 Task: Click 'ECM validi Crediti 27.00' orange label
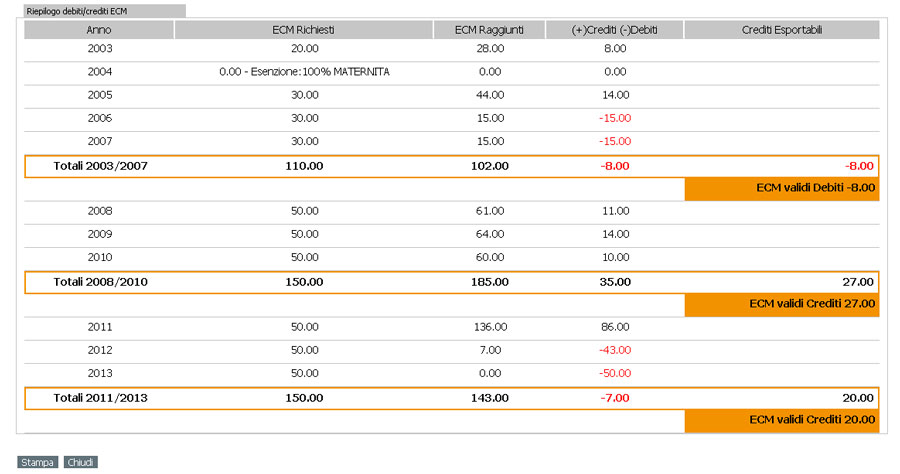[x=782, y=305]
